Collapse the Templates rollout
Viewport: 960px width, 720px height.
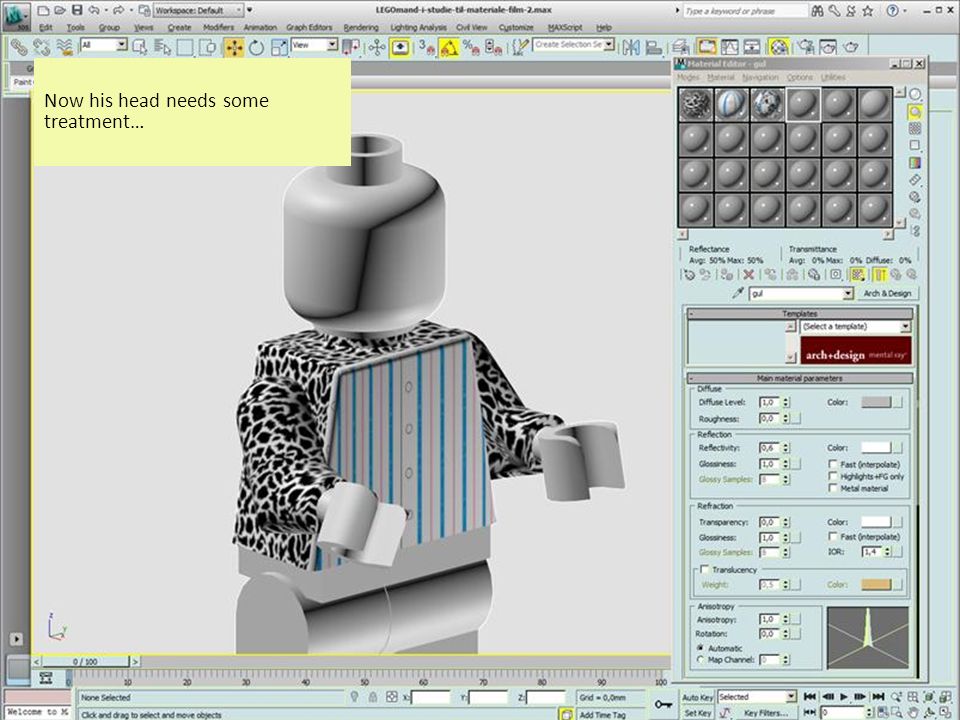tap(800, 313)
